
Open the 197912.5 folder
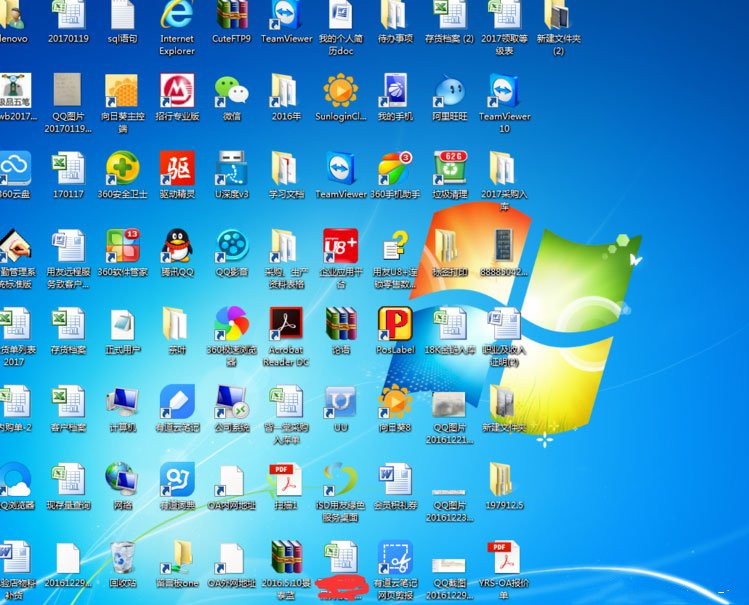504,486
